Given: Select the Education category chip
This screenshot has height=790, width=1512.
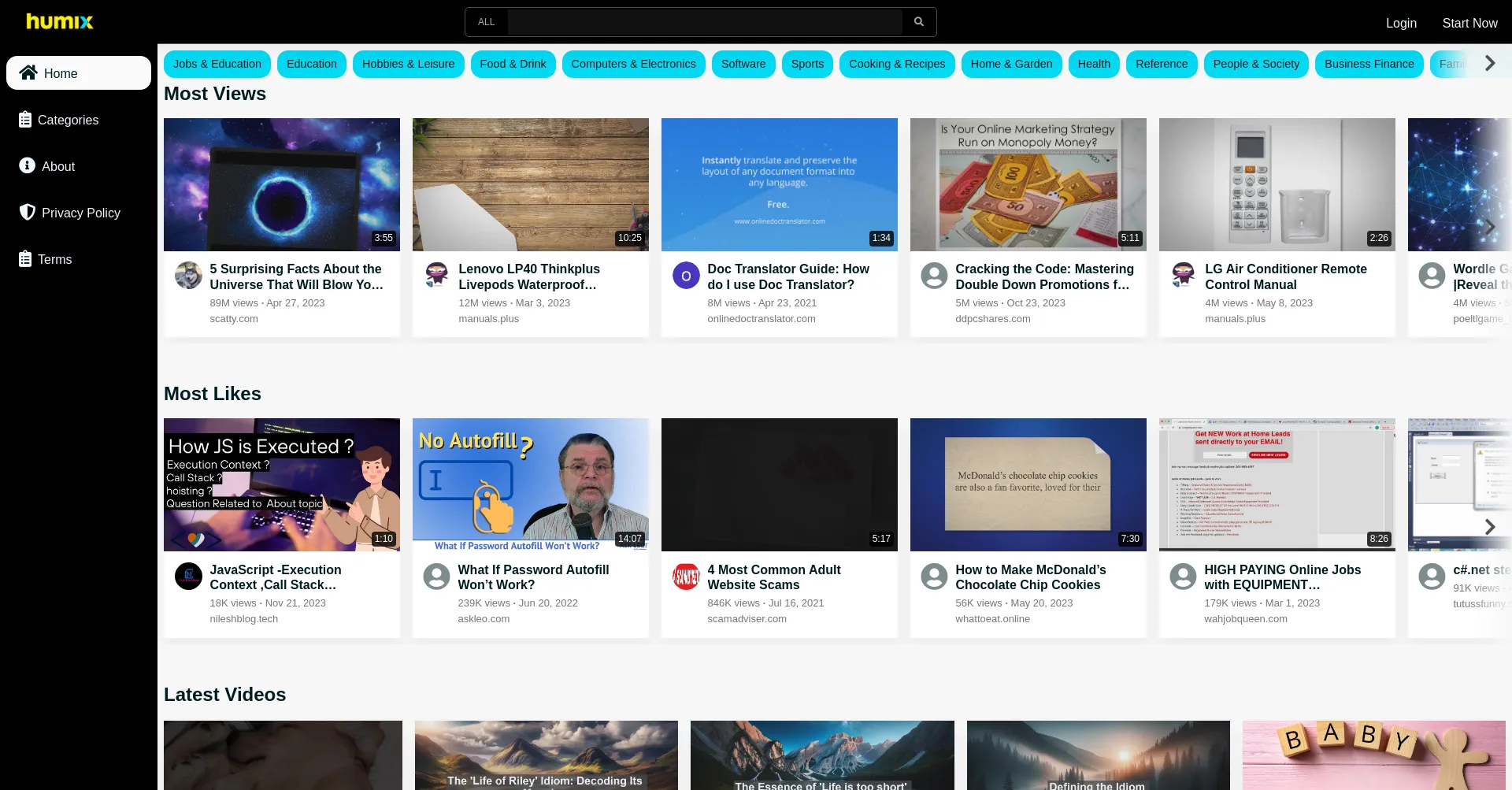Looking at the screenshot, I should point(312,64).
